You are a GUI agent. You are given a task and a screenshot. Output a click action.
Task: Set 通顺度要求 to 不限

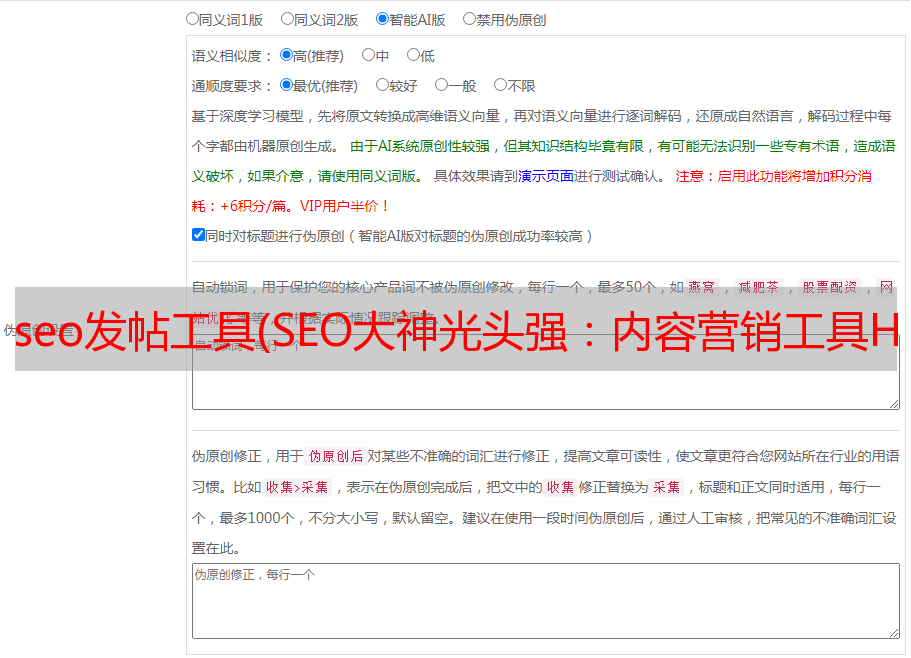(x=500, y=85)
